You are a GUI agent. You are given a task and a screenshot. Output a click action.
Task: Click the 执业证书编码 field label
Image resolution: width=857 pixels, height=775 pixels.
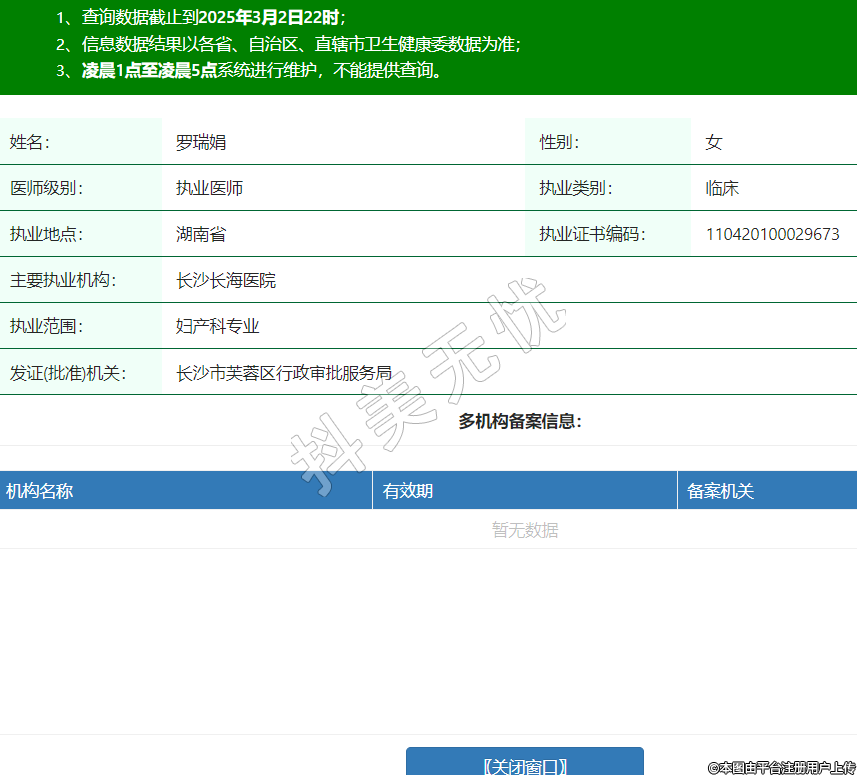click(x=592, y=234)
